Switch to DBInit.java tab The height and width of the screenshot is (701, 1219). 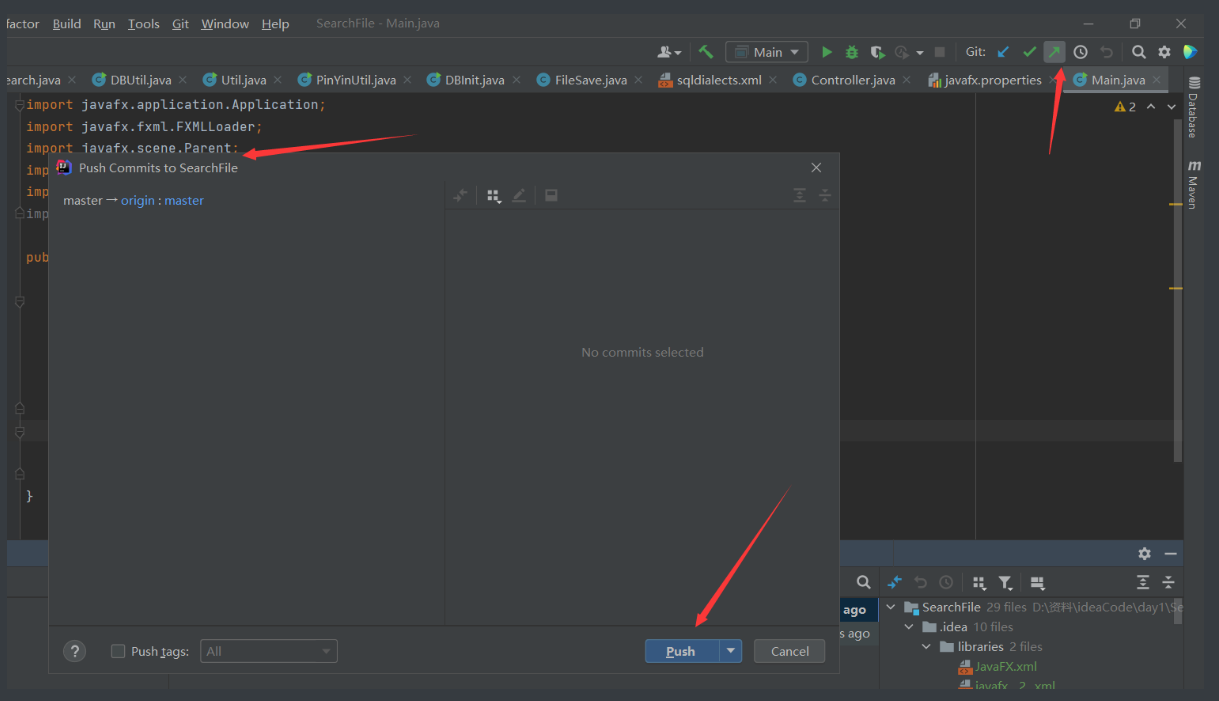pyautogui.click(x=474, y=80)
